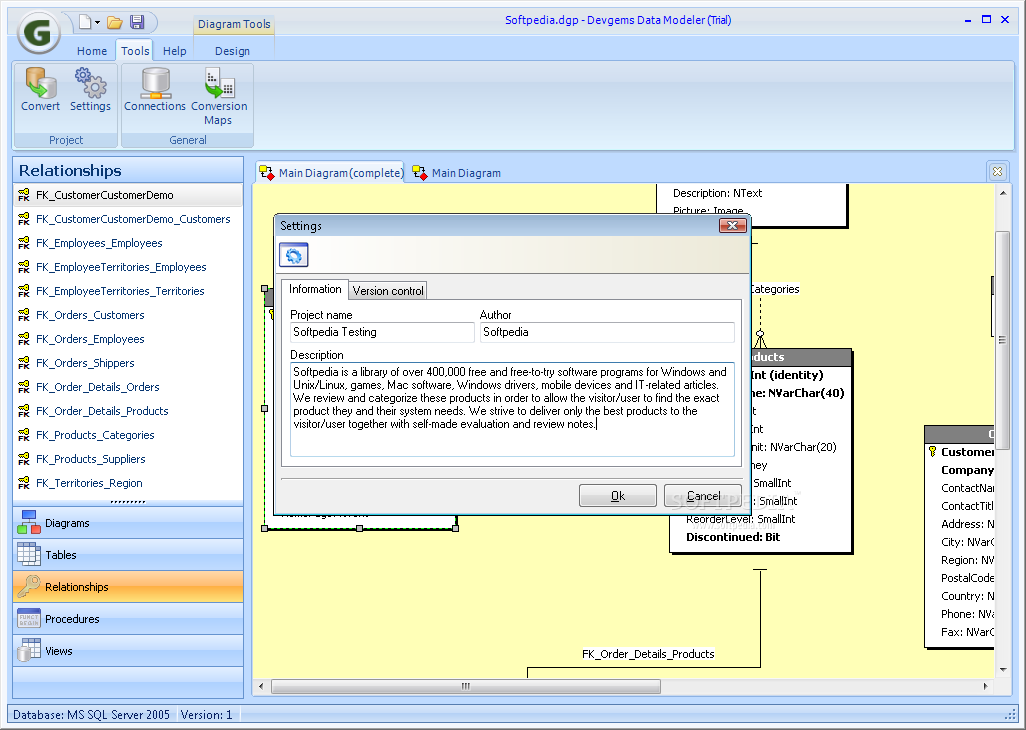Click Description: NText column in diagram
1026x730 pixels.
[717, 193]
